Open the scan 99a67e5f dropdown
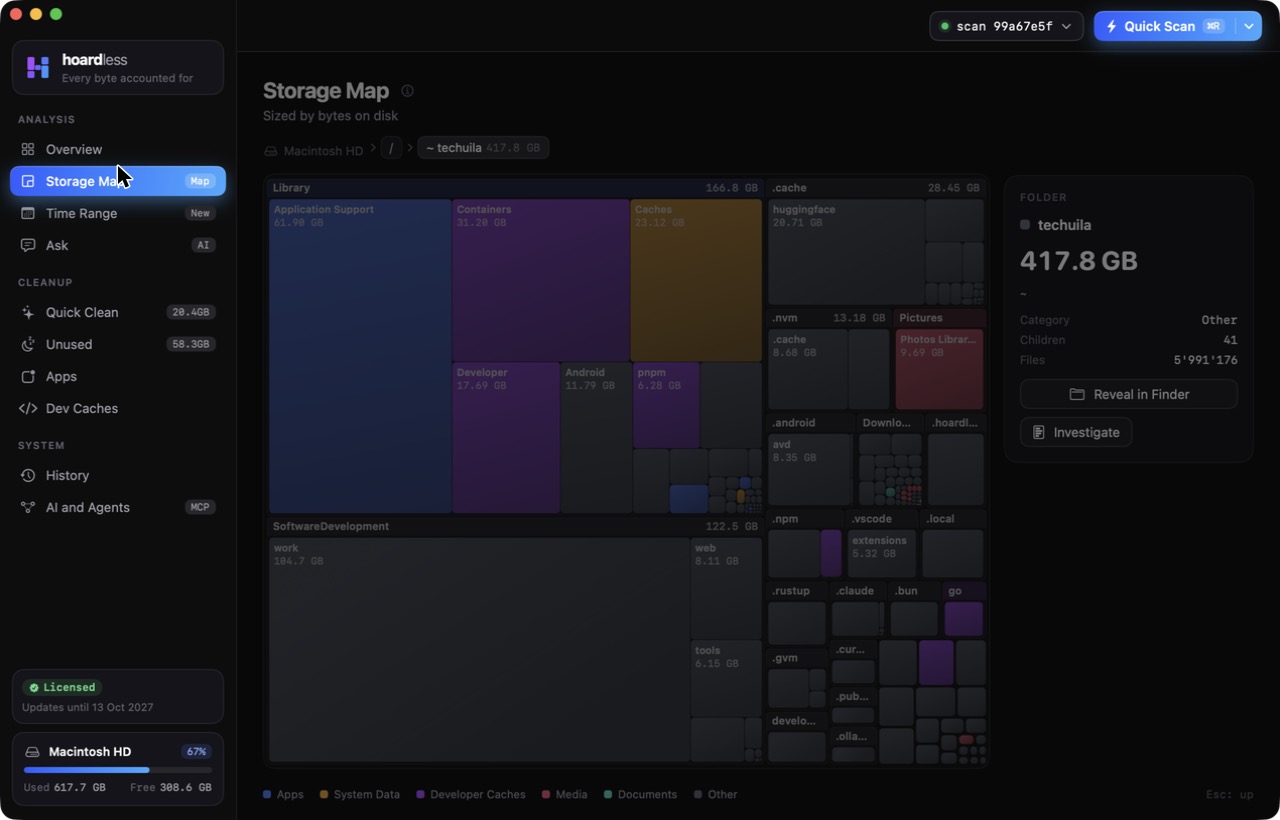The height and width of the screenshot is (820, 1280). pyautogui.click(x=1006, y=26)
